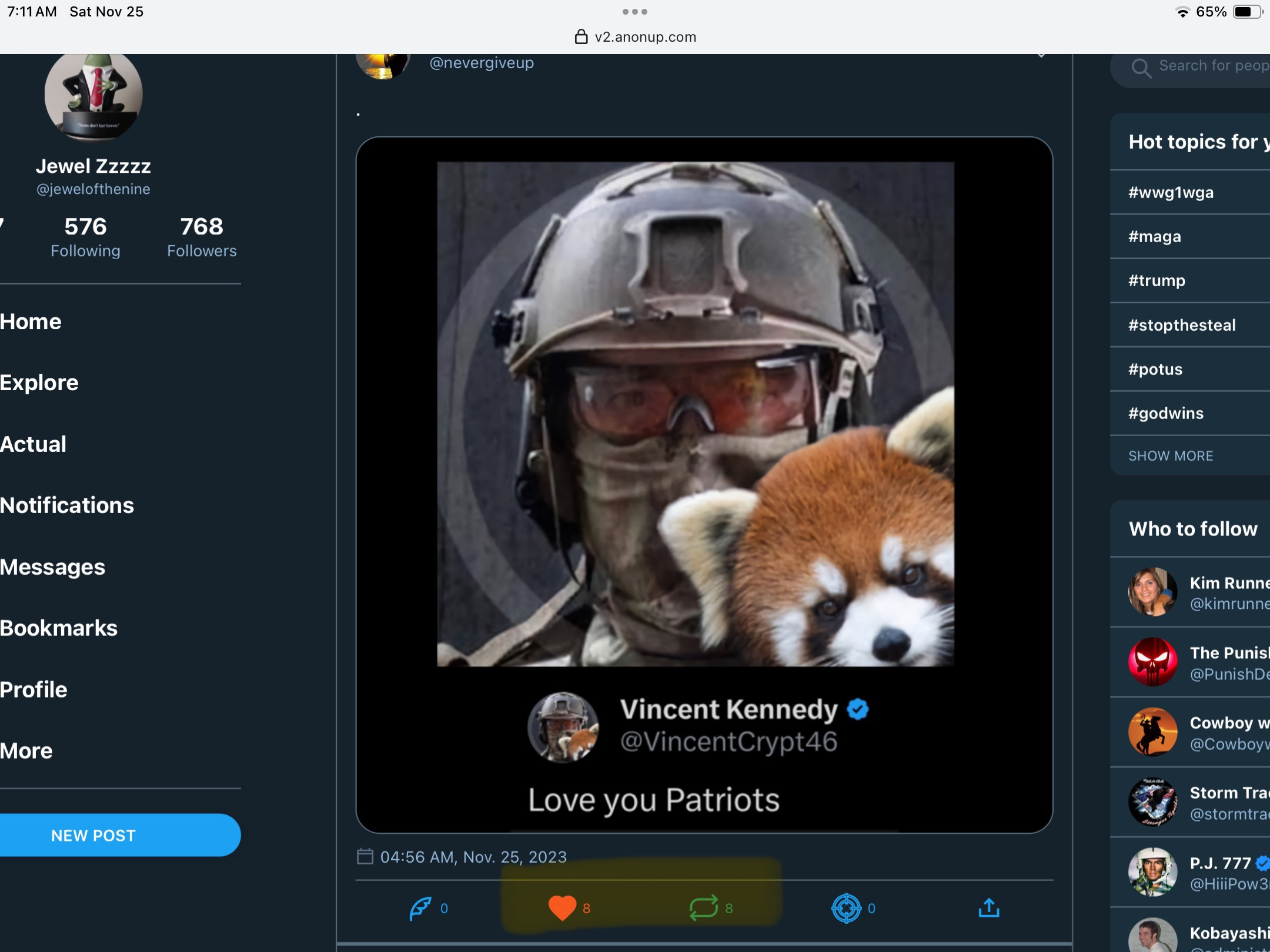This screenshot has width=1270, height=952.
Task: Tap the share upload icon
Action: pos(989,909)
